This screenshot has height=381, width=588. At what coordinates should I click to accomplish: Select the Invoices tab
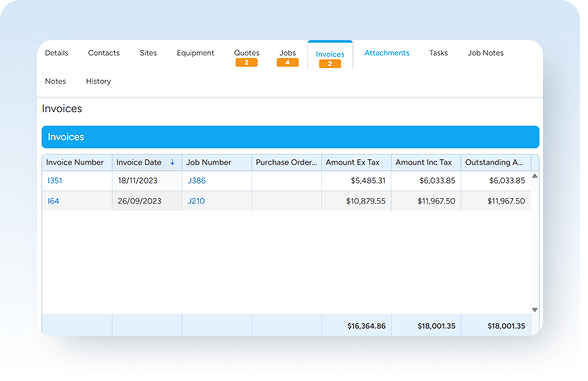[330, 54]
